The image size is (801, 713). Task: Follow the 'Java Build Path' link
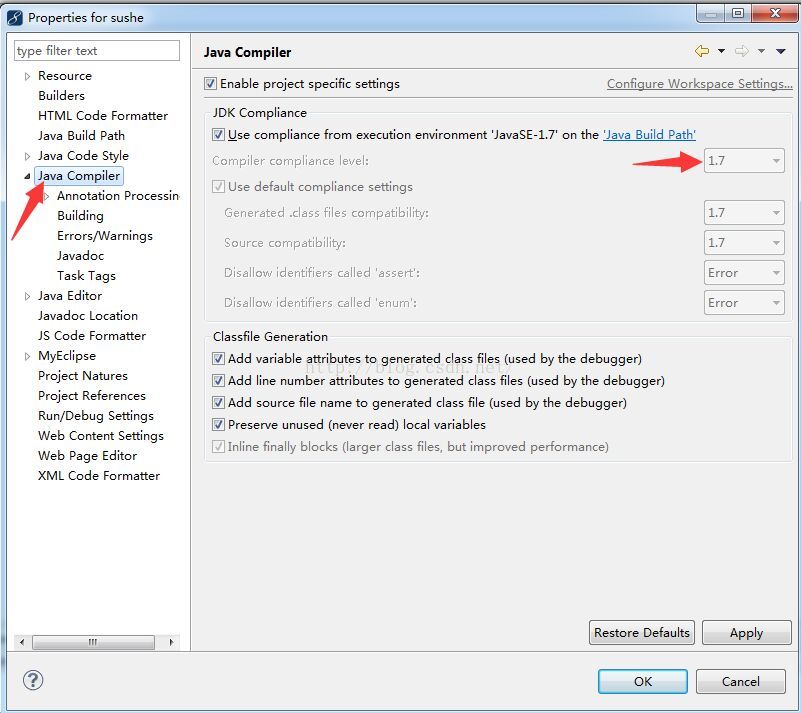pyautogui.click(x=649, y=135)
